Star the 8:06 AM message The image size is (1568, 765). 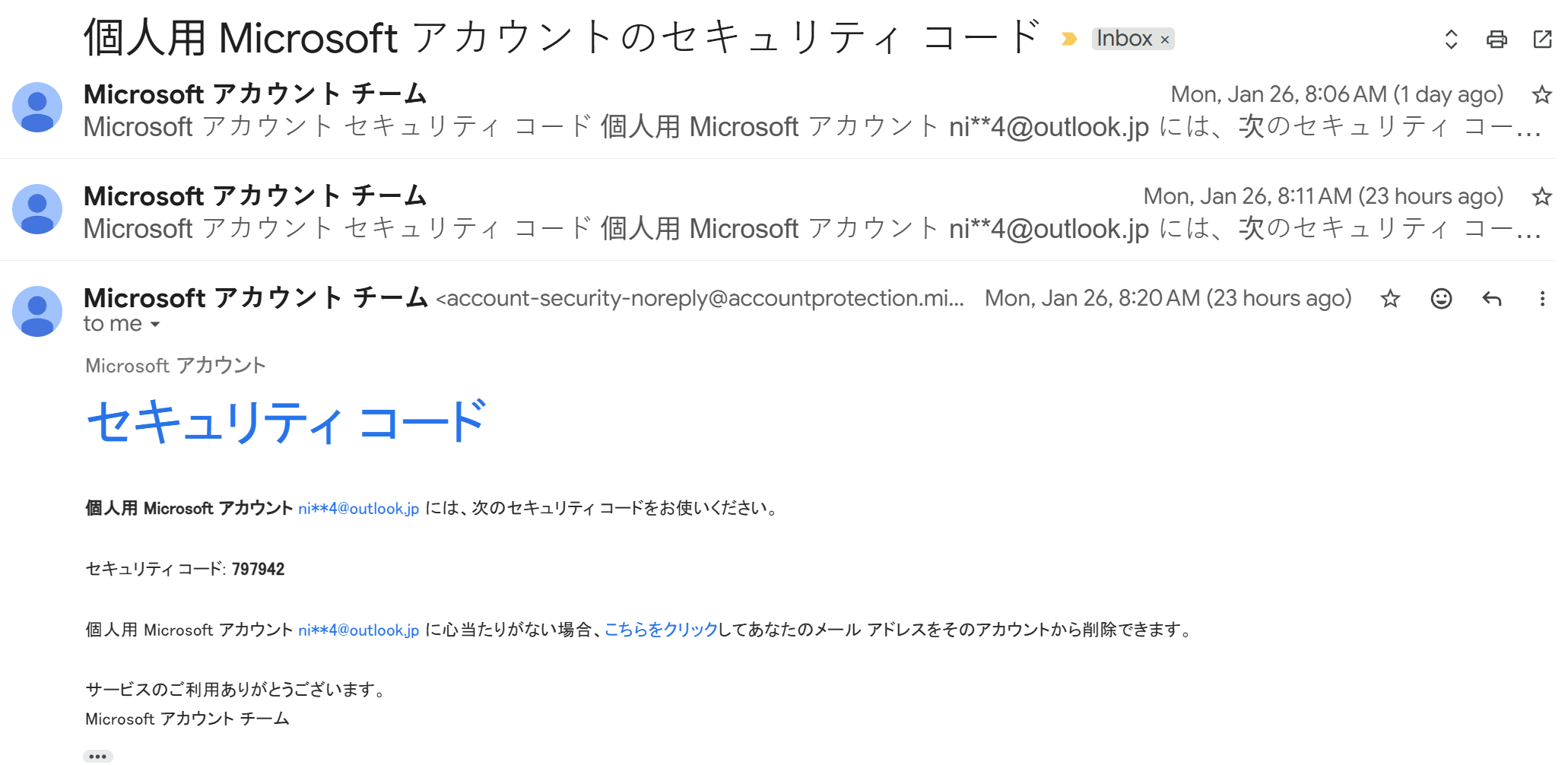coord(1542,94)
